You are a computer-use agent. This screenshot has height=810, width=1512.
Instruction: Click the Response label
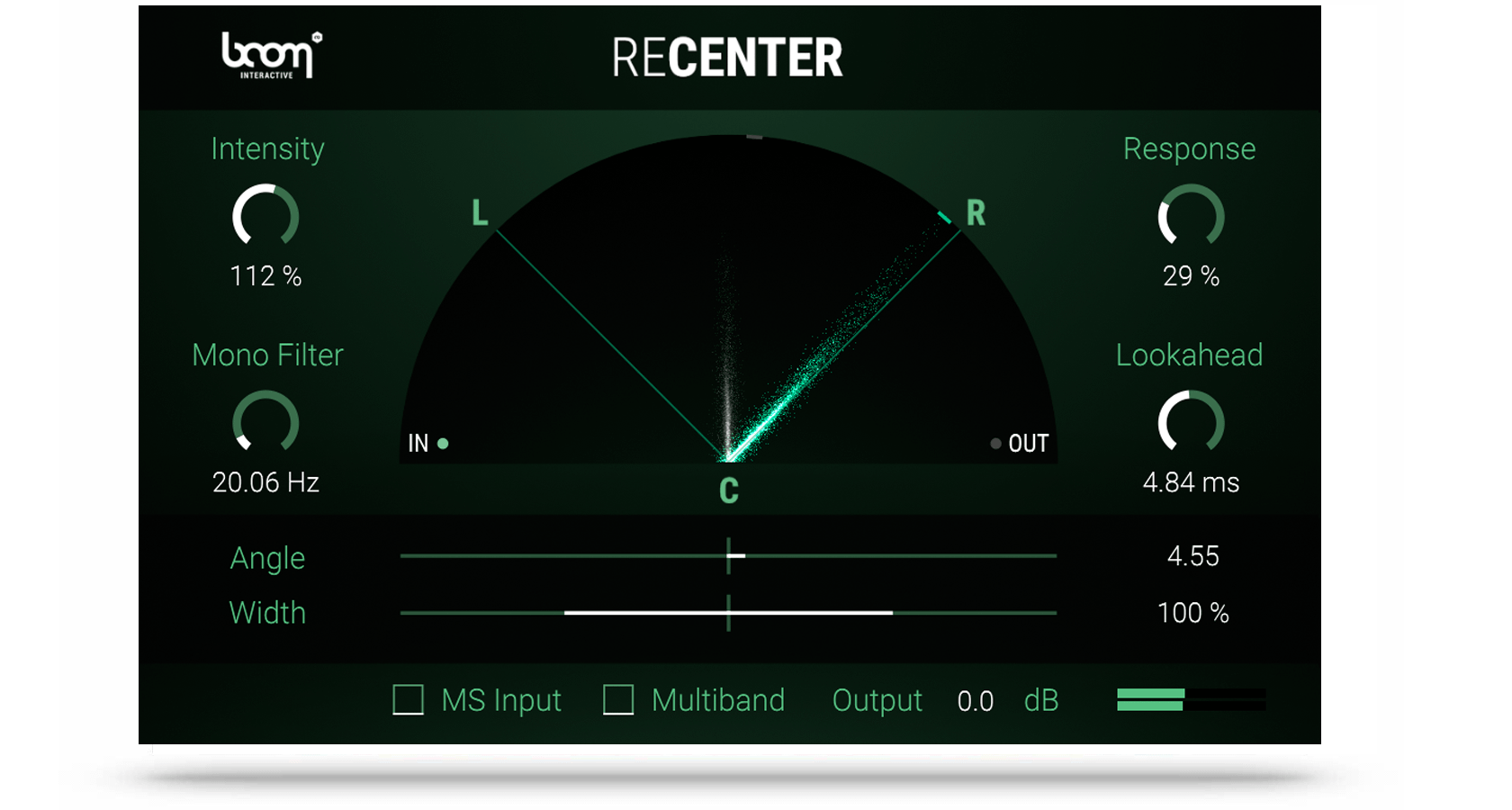pos(1189,148)
